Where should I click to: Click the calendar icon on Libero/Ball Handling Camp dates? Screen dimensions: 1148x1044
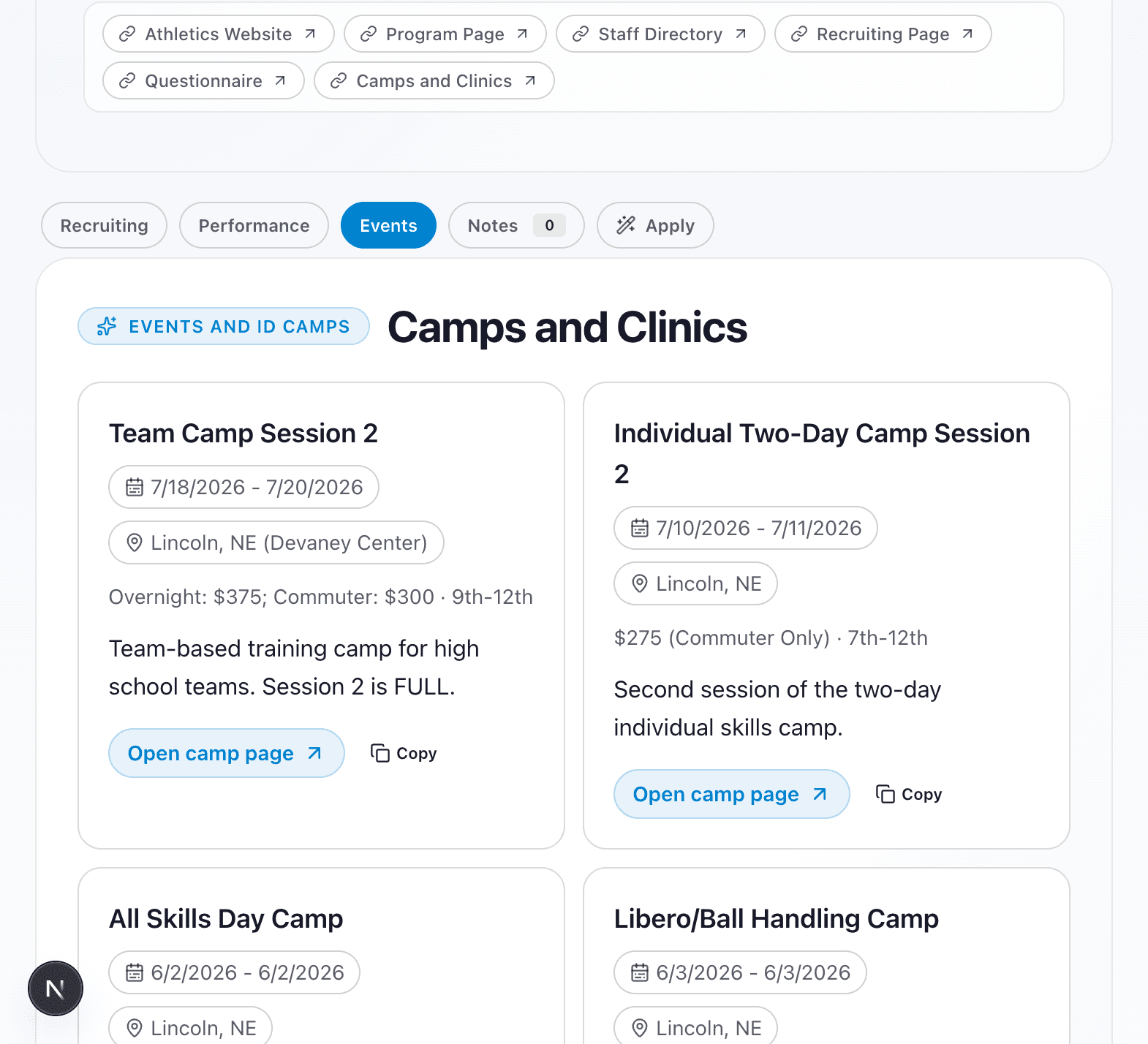coord(641,972)
